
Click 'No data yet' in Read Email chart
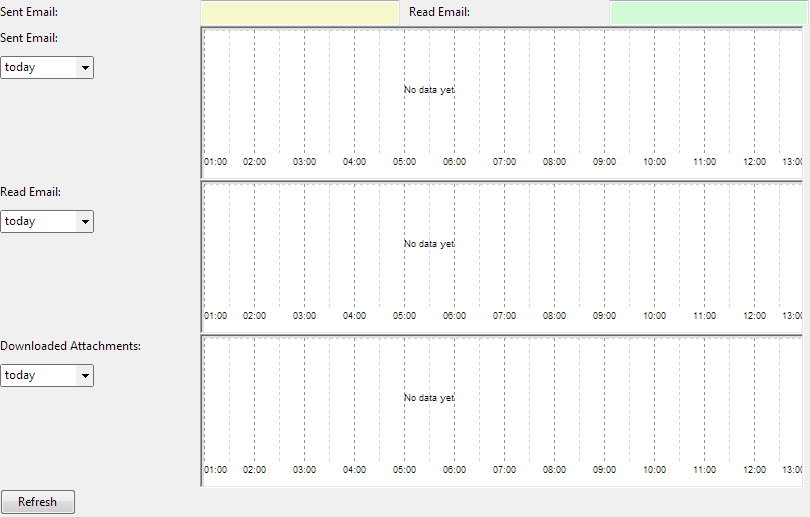pyautogui.click(x=429, y=244)
